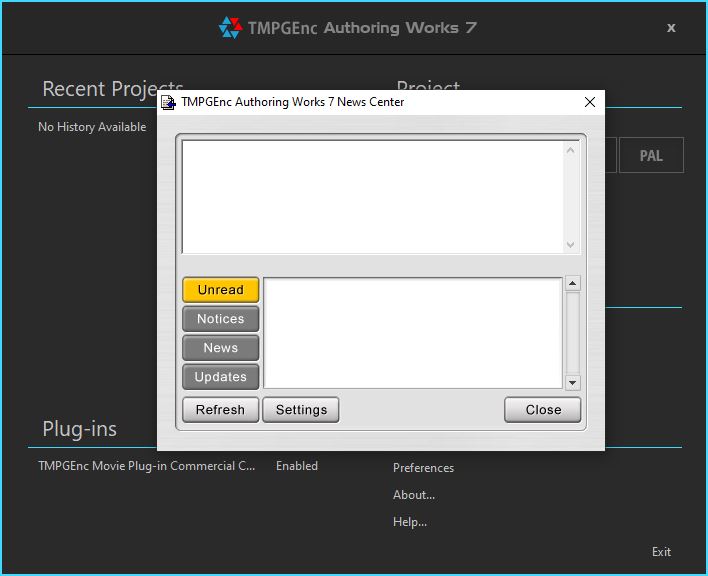708x576 pixels.
Task: Click the Plug-ins heading
Action: tap(79, 429)
